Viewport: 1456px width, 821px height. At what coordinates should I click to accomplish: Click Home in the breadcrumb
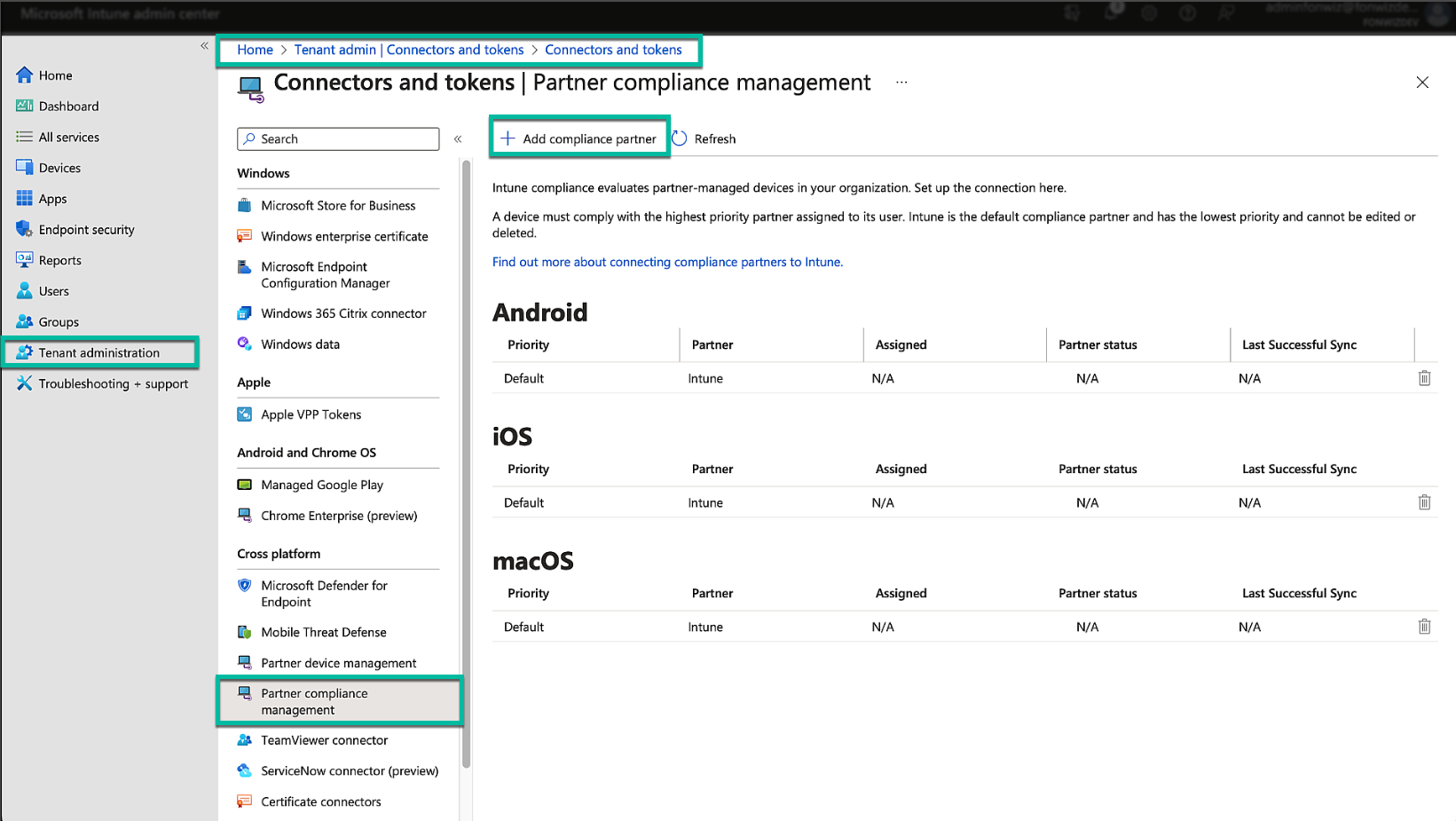point(255,50)
